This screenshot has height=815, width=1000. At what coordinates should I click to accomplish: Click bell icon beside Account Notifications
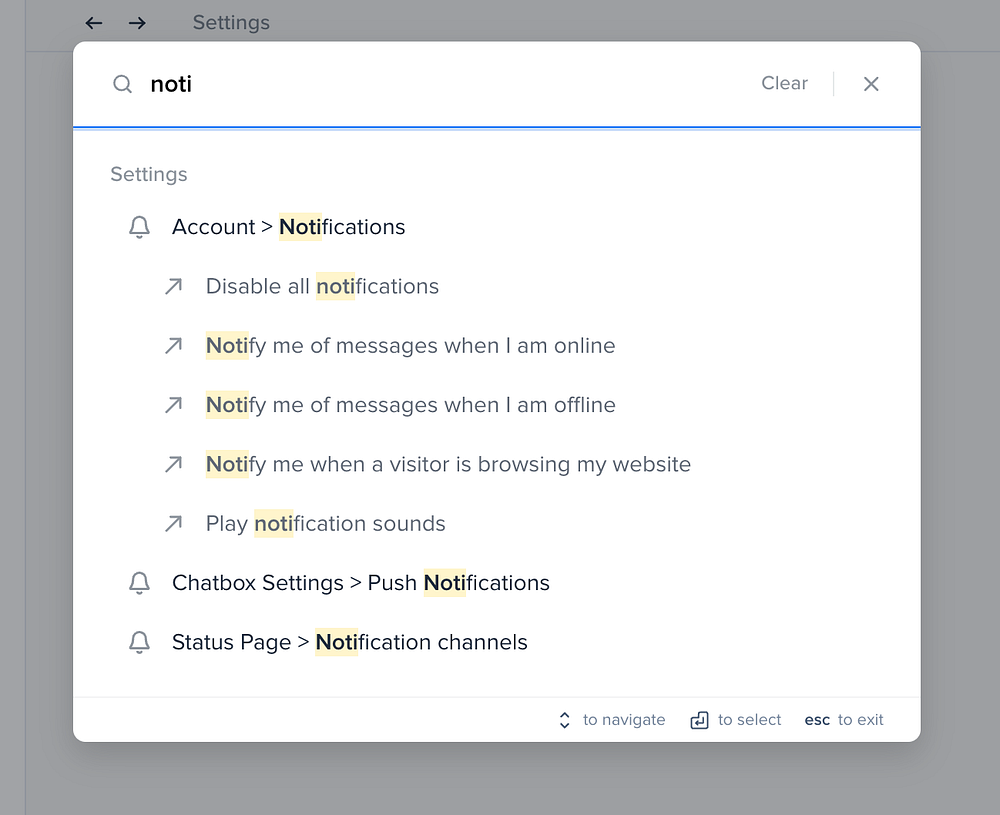click(140, 228)
